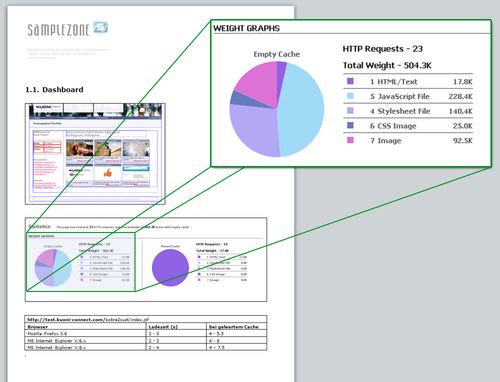This screenshot has width=500, height=382.
Task: Open the test URL link above the table
Action: pyautogui.click(x=88, y=320)
